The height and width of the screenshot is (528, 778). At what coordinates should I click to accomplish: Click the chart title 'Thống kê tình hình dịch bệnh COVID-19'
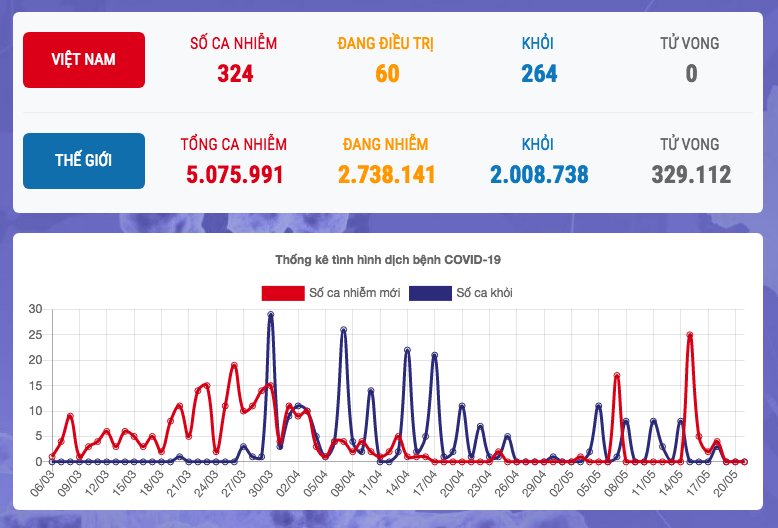pos(388,260)
